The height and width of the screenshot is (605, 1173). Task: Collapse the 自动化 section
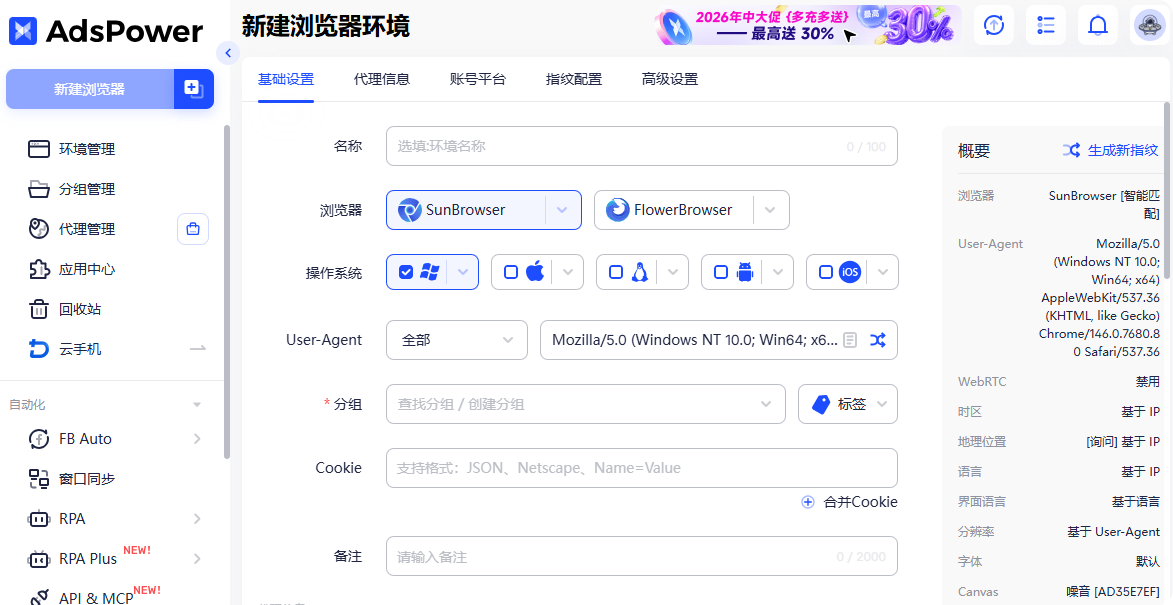tap(197, 405)
